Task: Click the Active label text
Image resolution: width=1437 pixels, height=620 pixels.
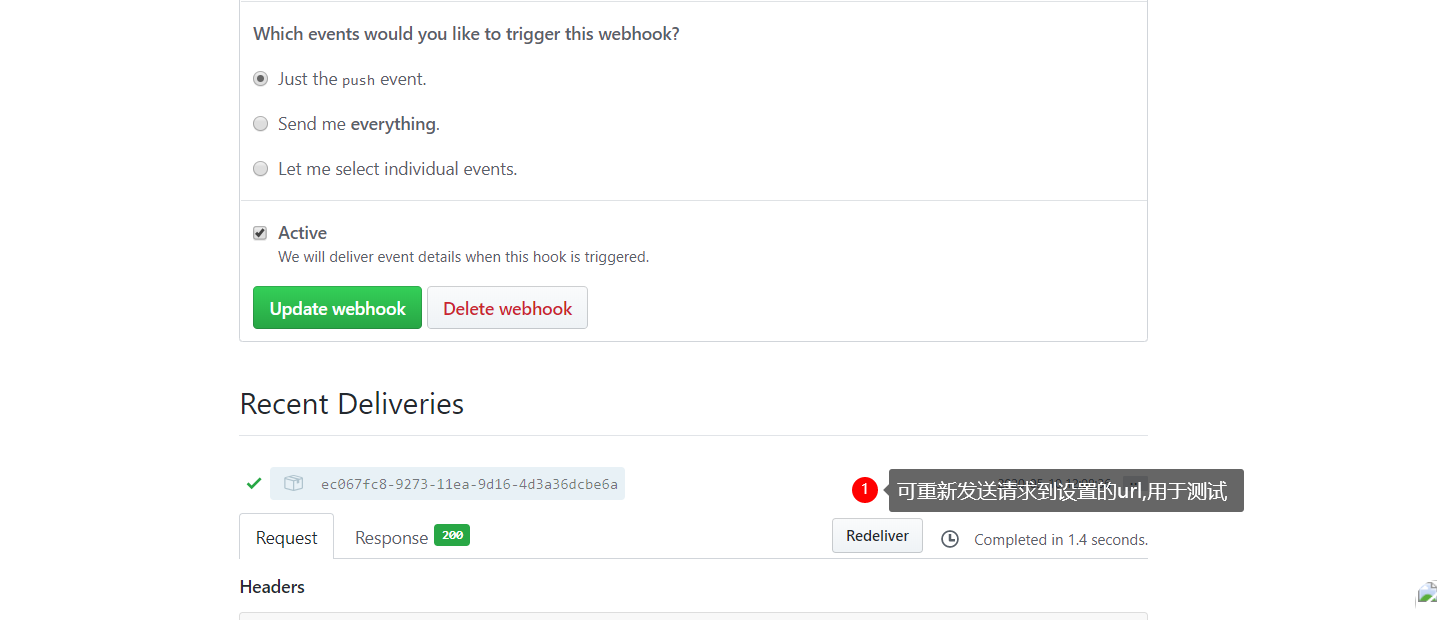Action: (x=302, y=233)
